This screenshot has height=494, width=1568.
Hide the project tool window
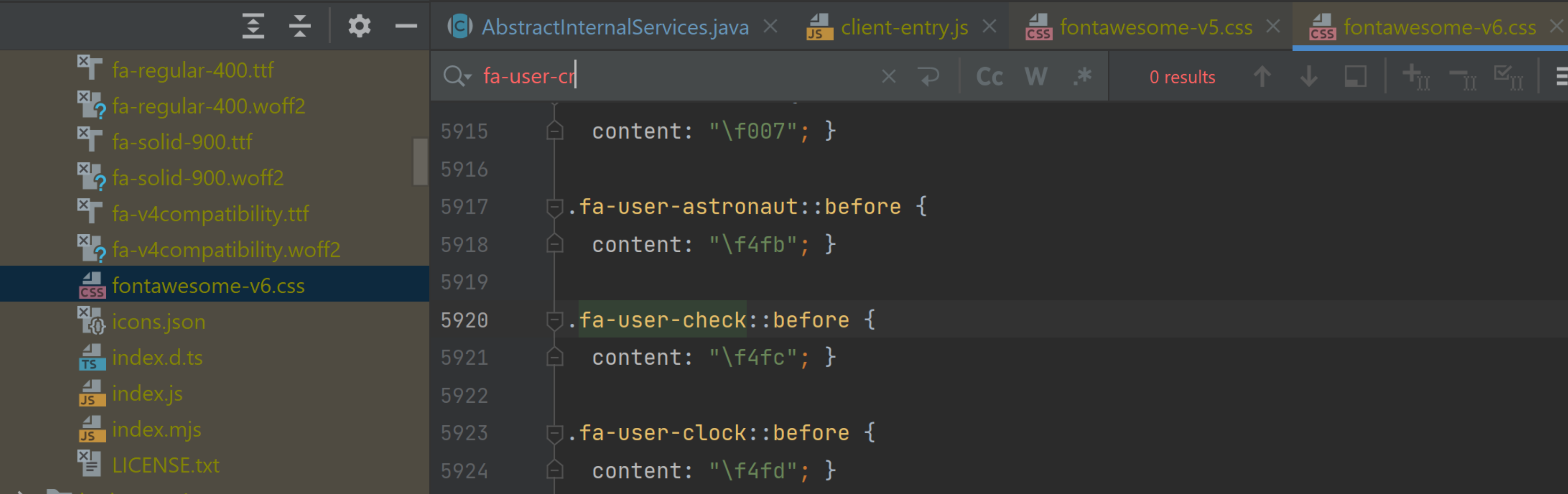click(x=406, y=26)
